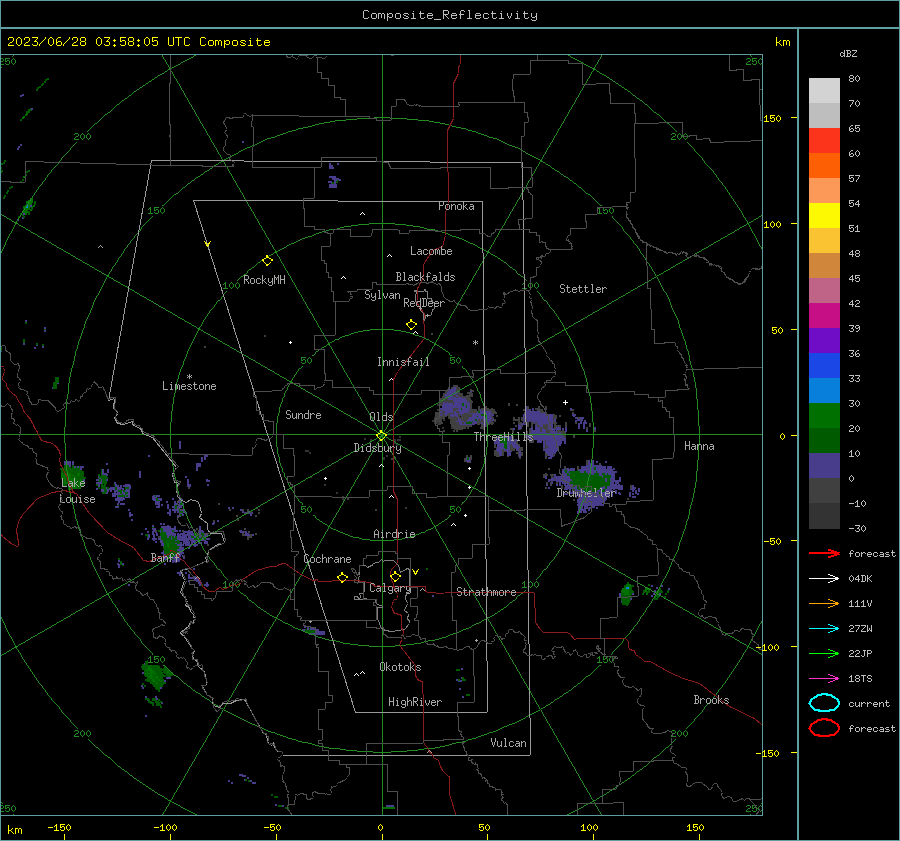This screenshot has height=841, width=900.
Task: Click the Strathmore city label
Action: pos(486,592)
